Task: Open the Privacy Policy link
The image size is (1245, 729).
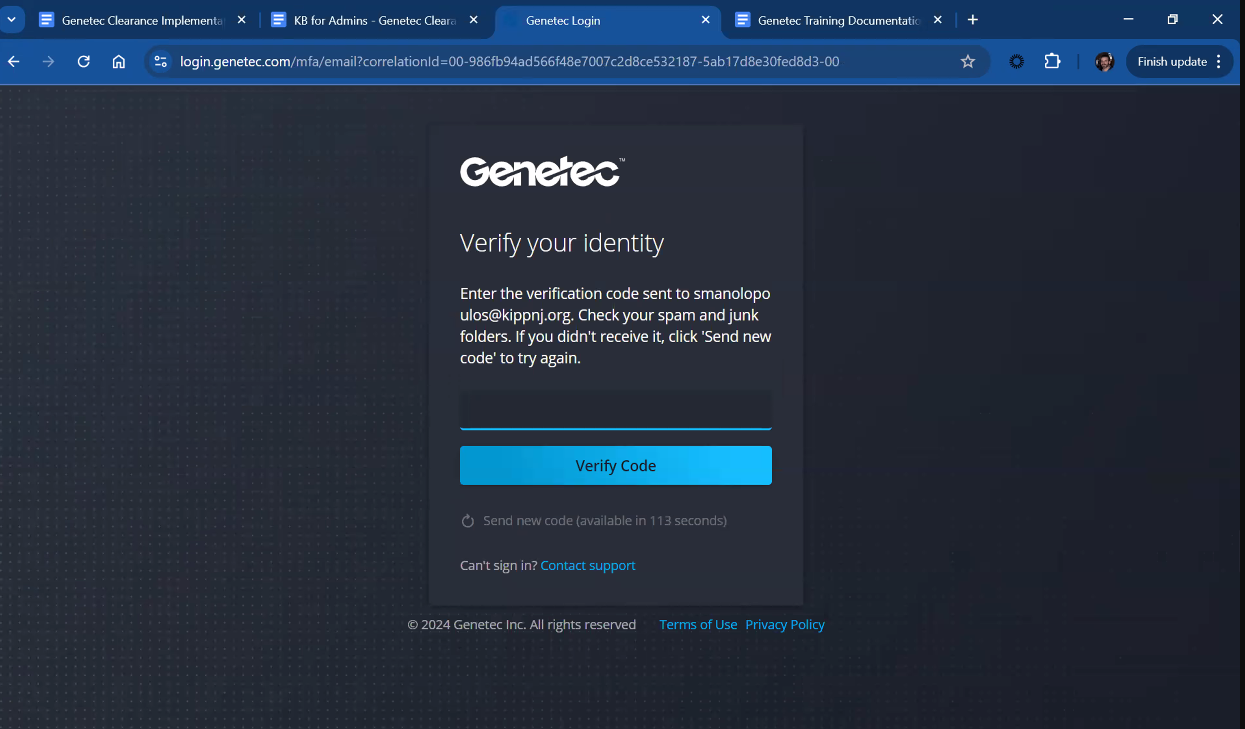Action: tap(785, 625)
